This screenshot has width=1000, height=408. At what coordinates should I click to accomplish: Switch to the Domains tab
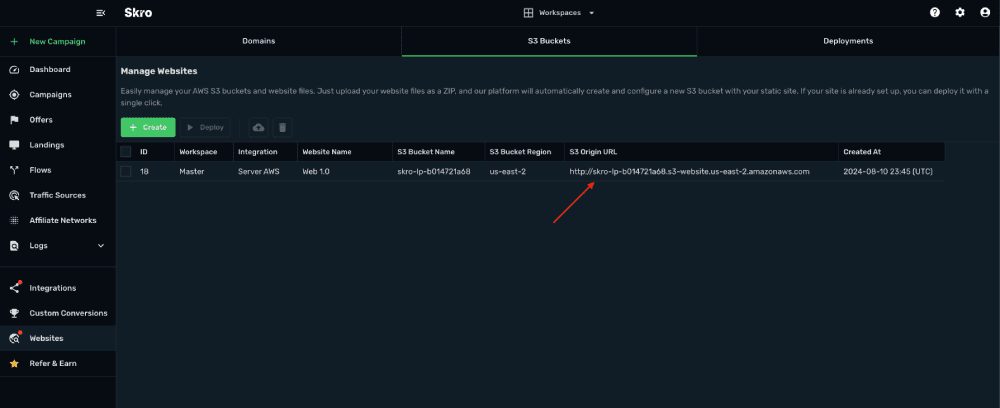[x=258, y=41]
